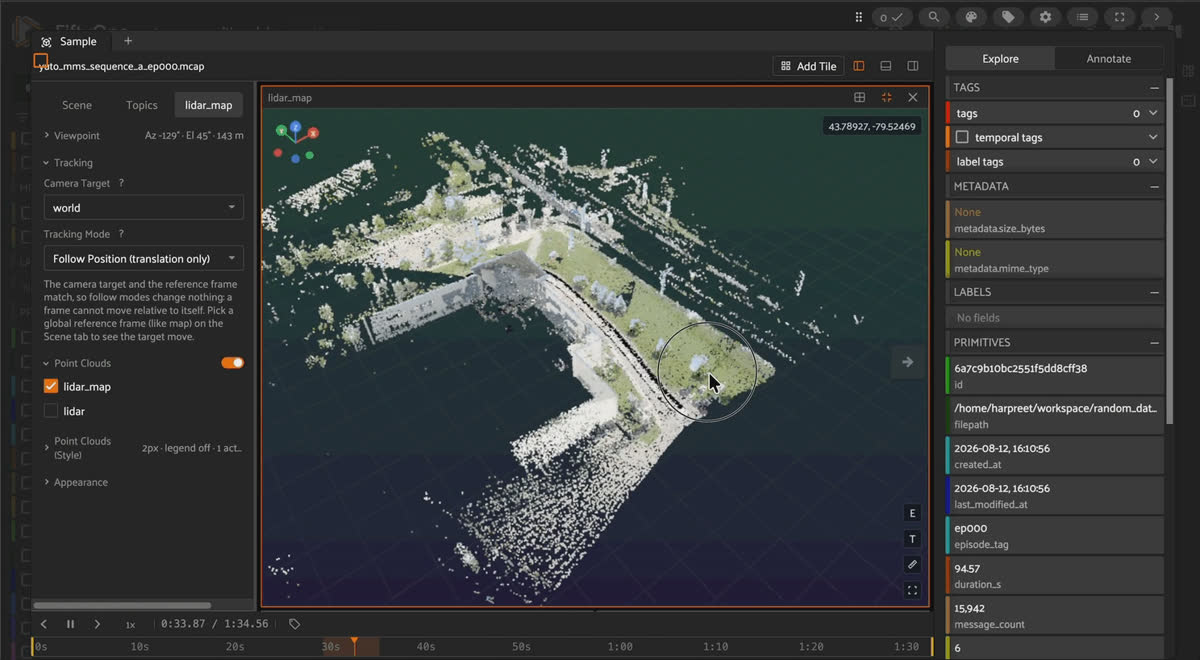1200x660 pixels.
Task: Open the search magnifier tool
Action: 934,17
